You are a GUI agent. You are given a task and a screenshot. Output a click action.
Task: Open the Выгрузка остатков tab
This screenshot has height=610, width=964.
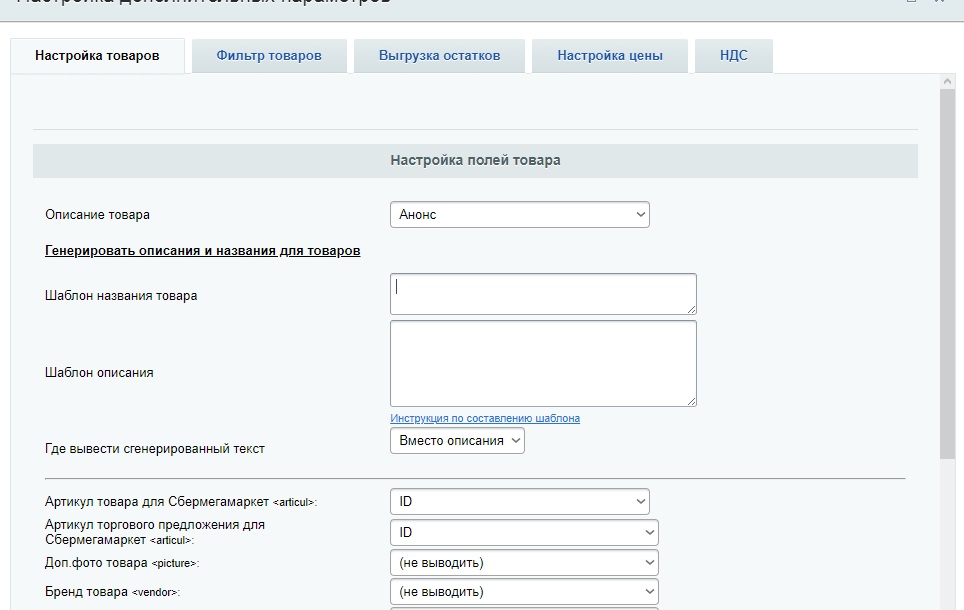coord(439,56)
